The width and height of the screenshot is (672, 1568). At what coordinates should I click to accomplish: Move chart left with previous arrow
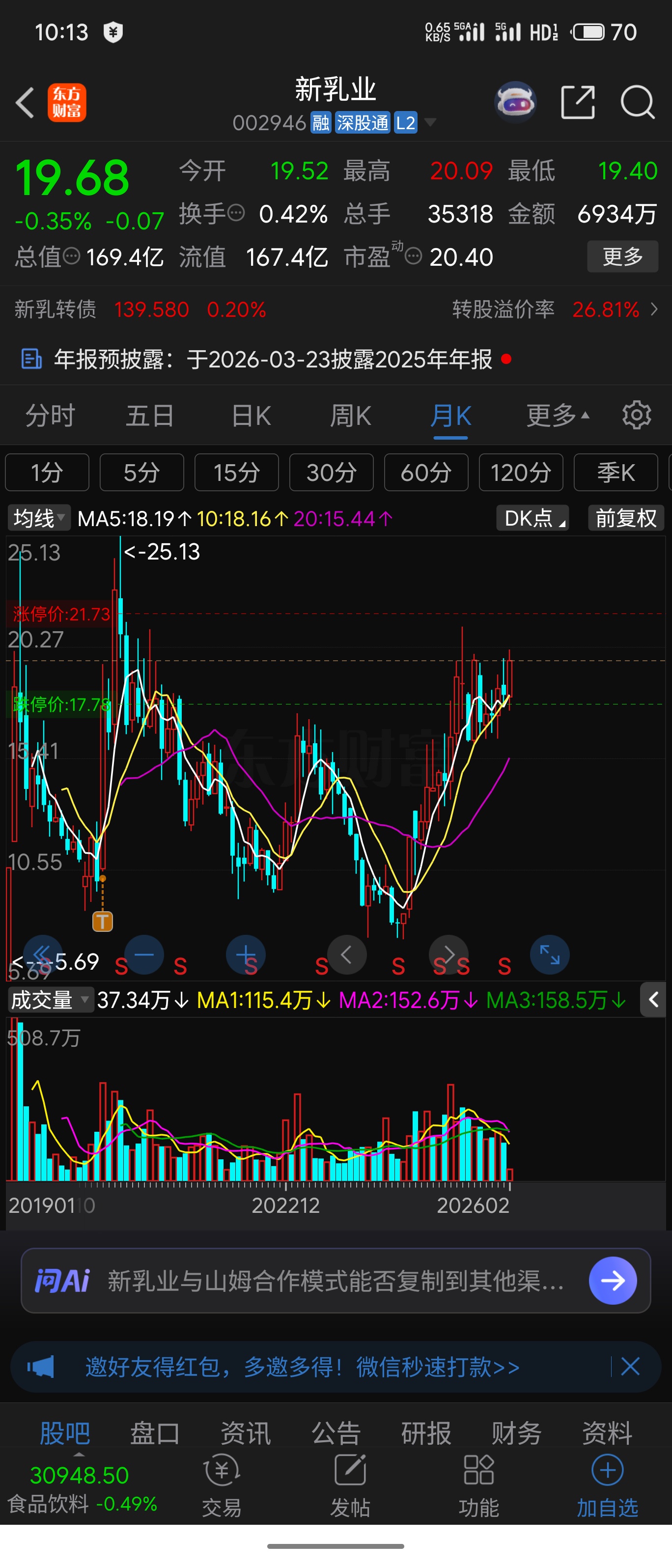click(347, 954)
